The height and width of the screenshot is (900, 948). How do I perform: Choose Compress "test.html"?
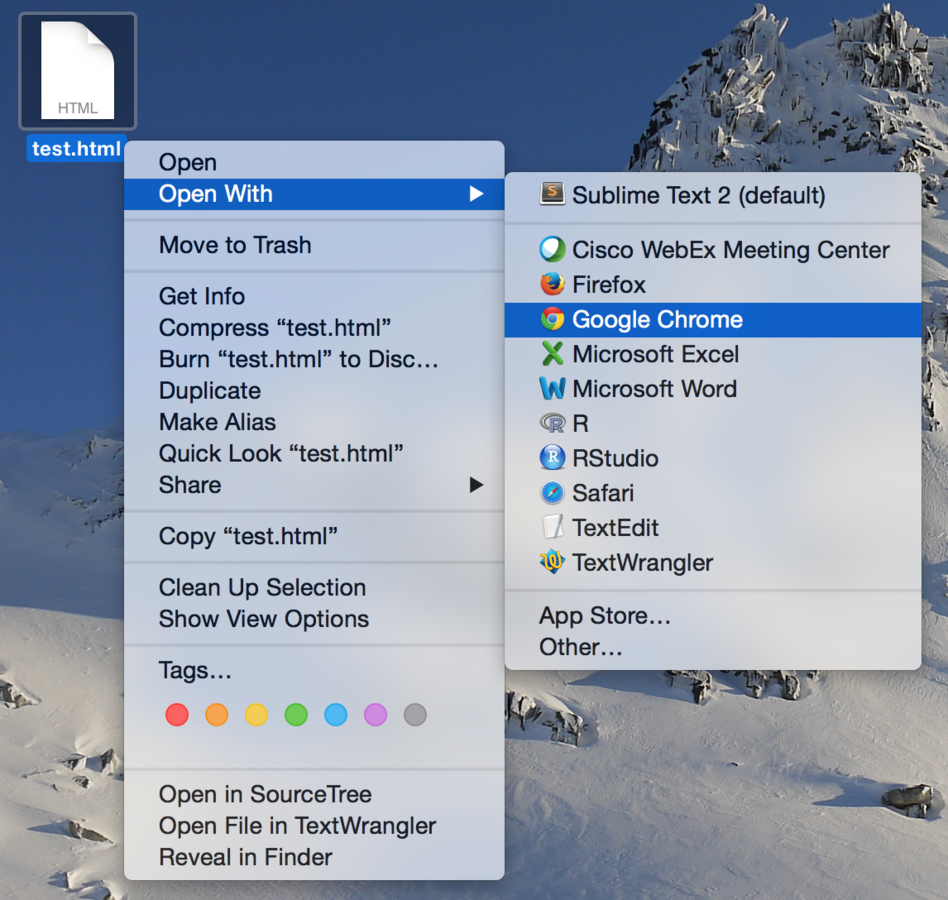(x=314, y=328)
